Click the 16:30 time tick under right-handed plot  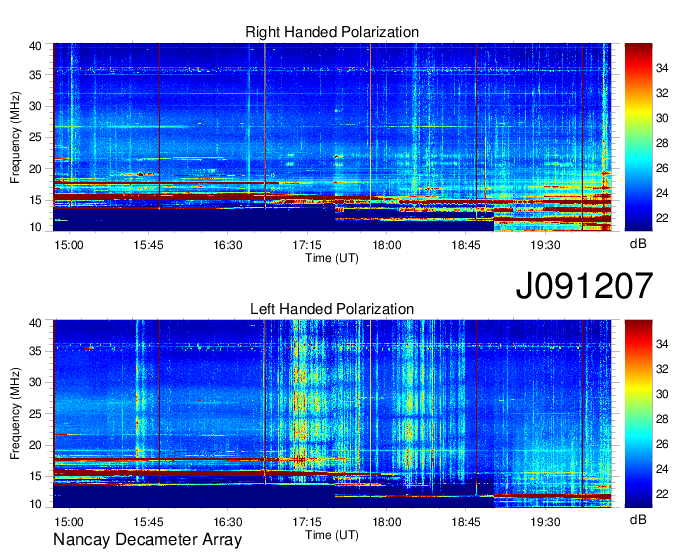click(x=228, y=245)
